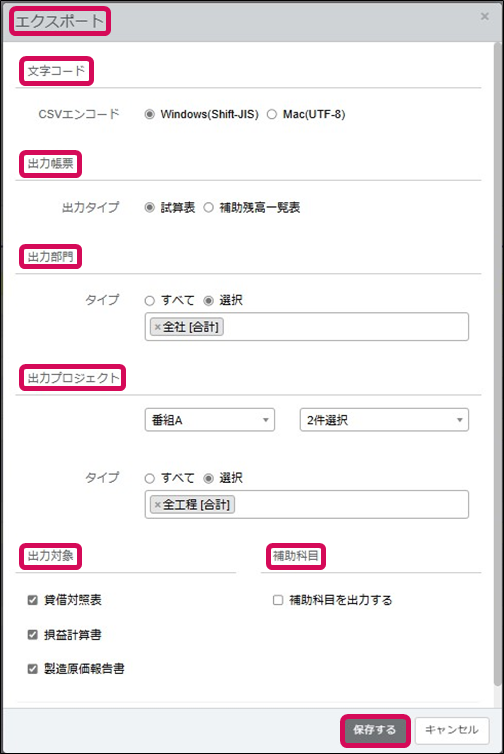Set project type to すべて
The image size is (504, 754).
click(150, 478)
